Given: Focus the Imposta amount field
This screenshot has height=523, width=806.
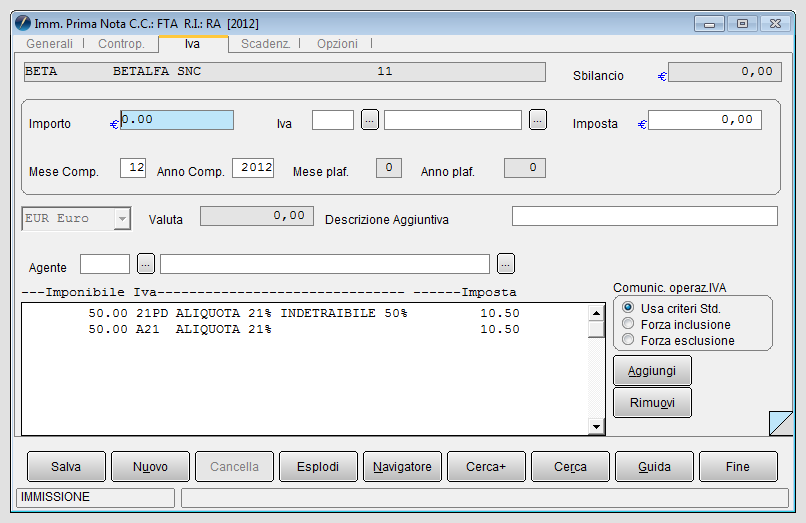Looking at the screenshot, I should (705, 120).
